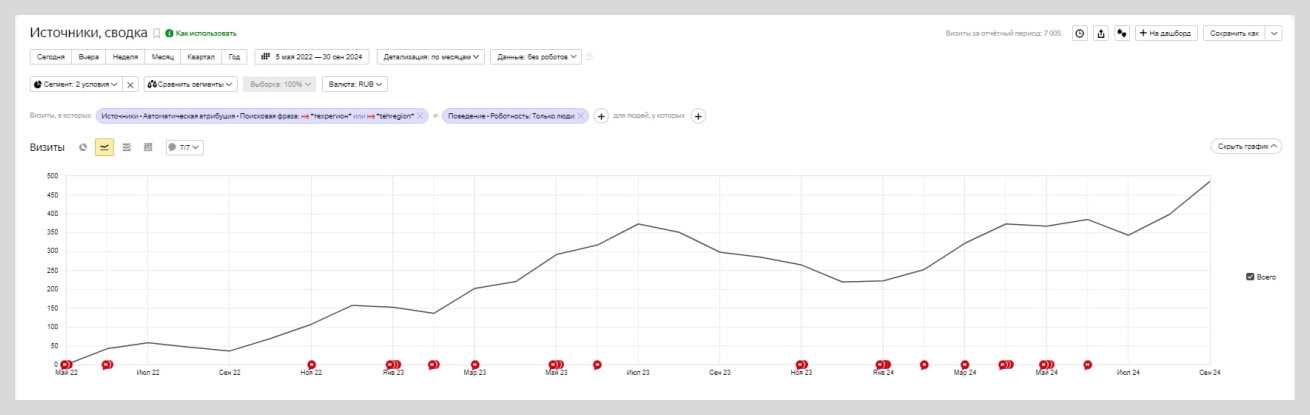The image size is (1310, 415).
Task: Click the export share icon
Action: (1101, 33)
